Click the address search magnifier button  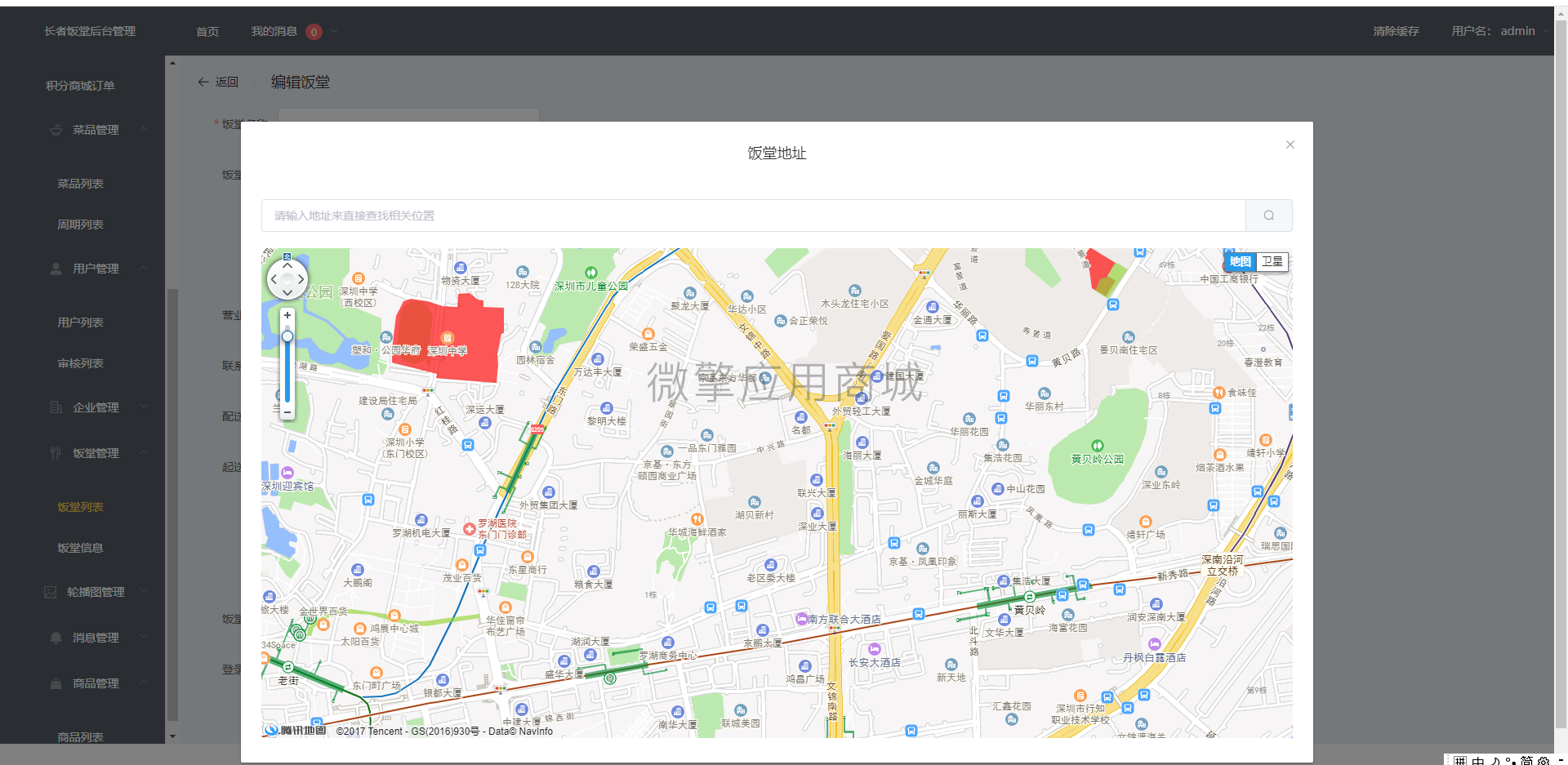[x=1268, y=216]
